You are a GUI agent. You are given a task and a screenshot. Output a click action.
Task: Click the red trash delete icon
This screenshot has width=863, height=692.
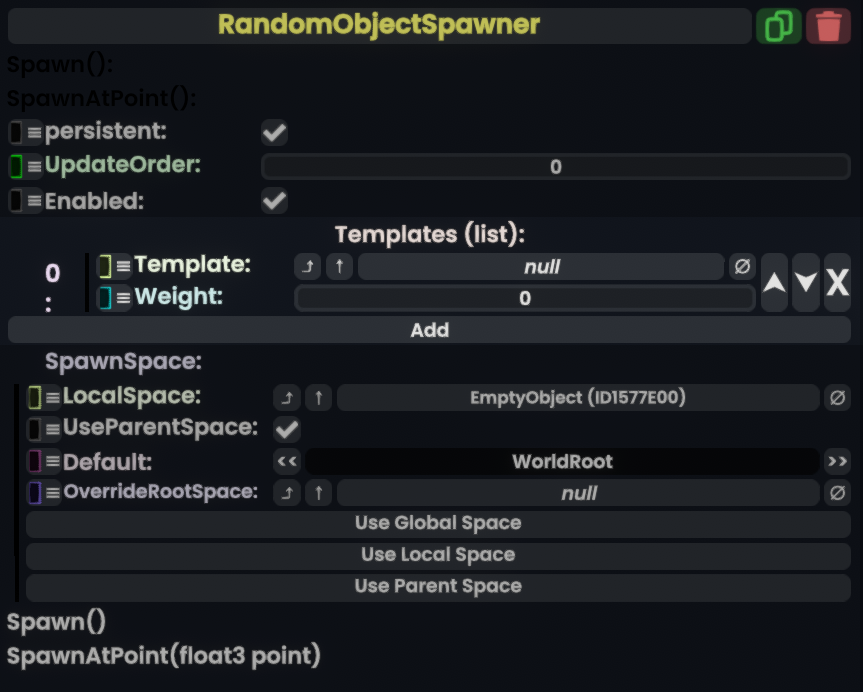click(x=827, y=26)
